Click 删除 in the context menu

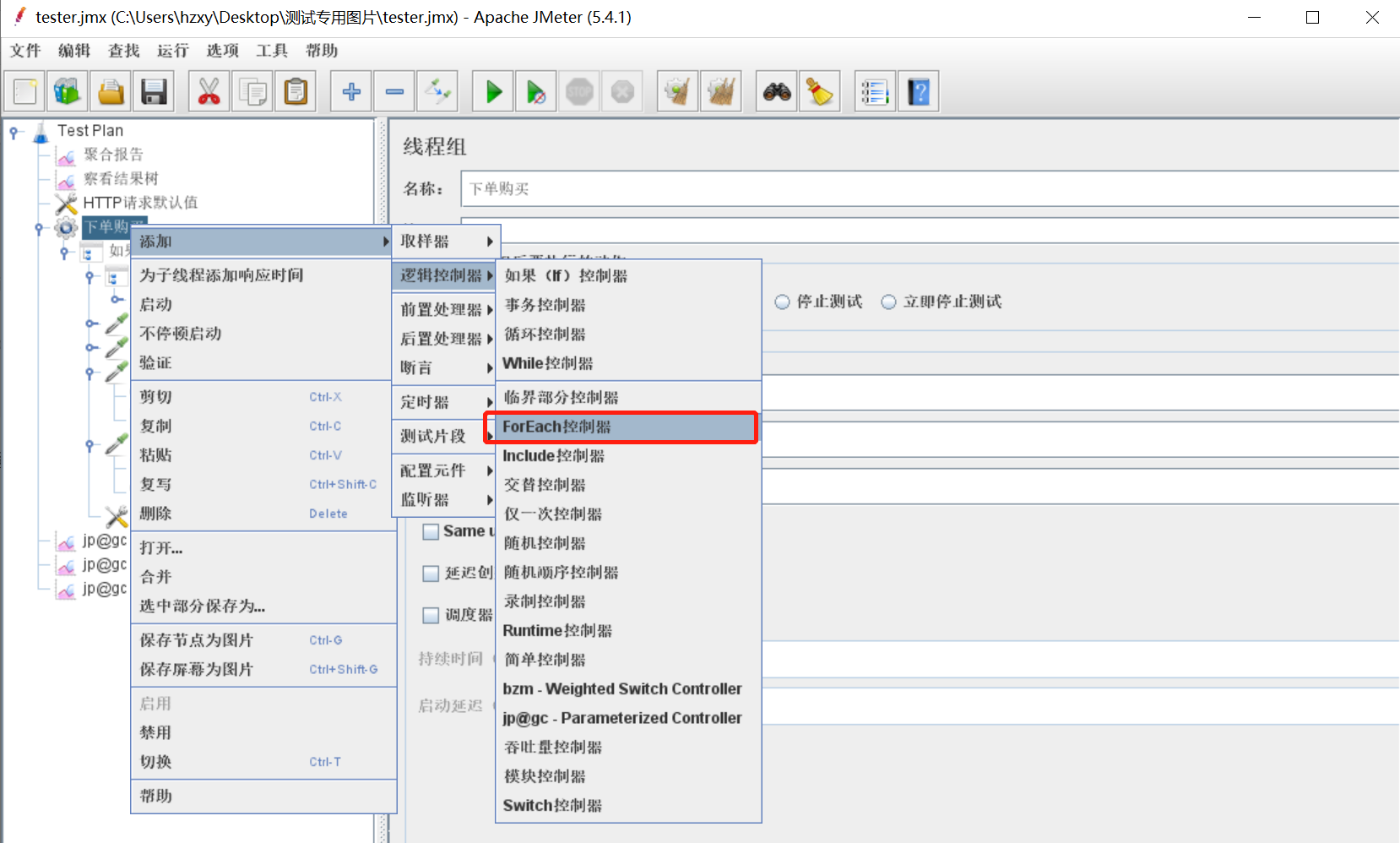click(x=263, y=514)
